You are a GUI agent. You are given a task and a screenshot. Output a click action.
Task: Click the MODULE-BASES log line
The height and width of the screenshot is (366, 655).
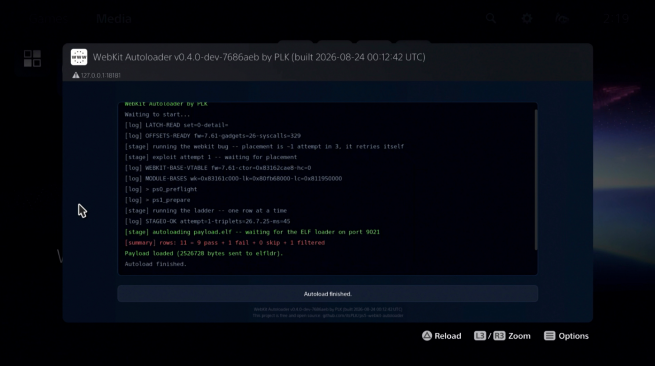[x=233, y=178]
